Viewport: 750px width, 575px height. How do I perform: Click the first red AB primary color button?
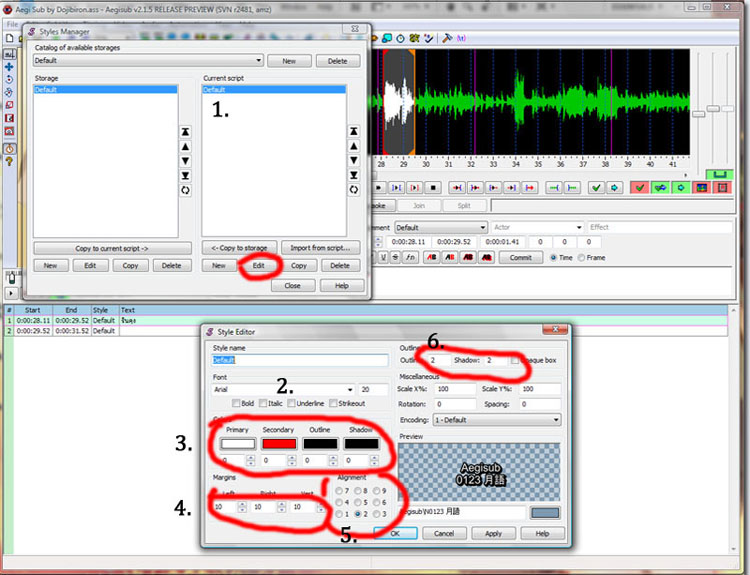[x=431, y=257]
